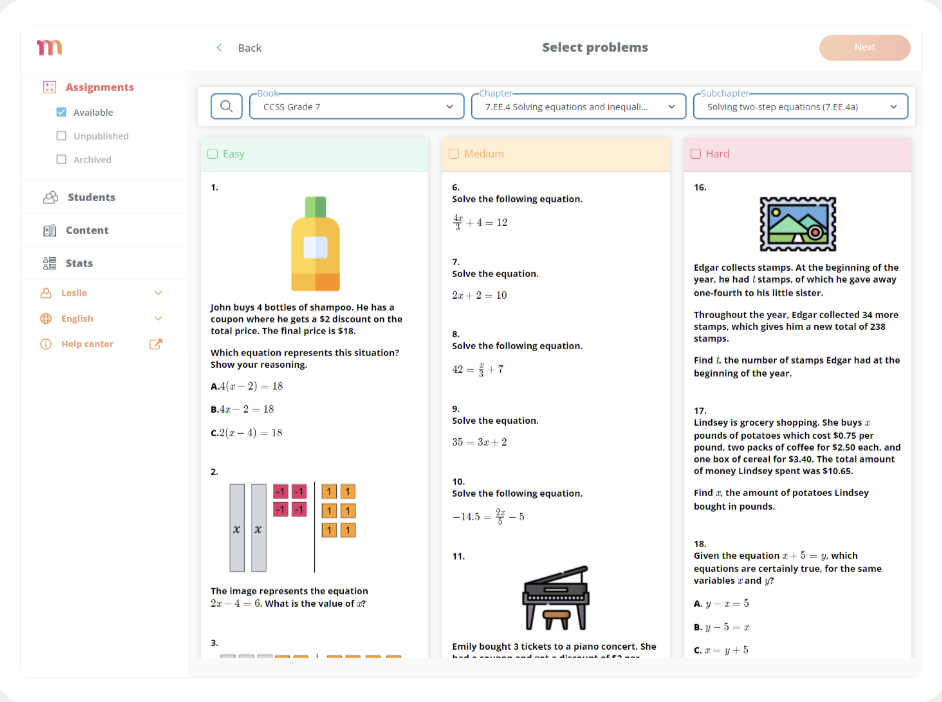Screen dimensions: 942x702
Task: Open the Subchapter dropdown for two-step equations
Action: coord(799,105)
